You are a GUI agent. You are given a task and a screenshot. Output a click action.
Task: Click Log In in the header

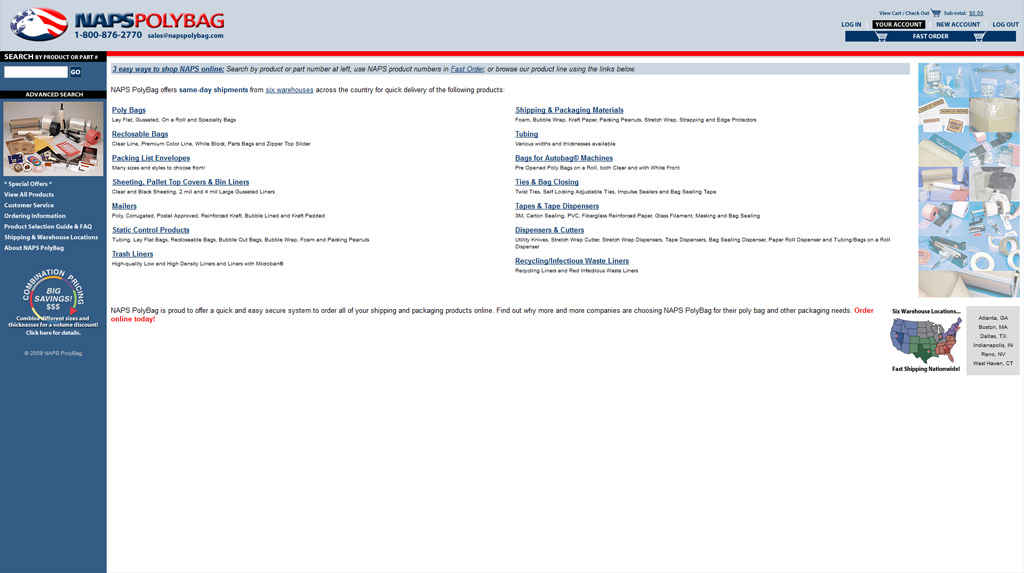coord(851,25)
